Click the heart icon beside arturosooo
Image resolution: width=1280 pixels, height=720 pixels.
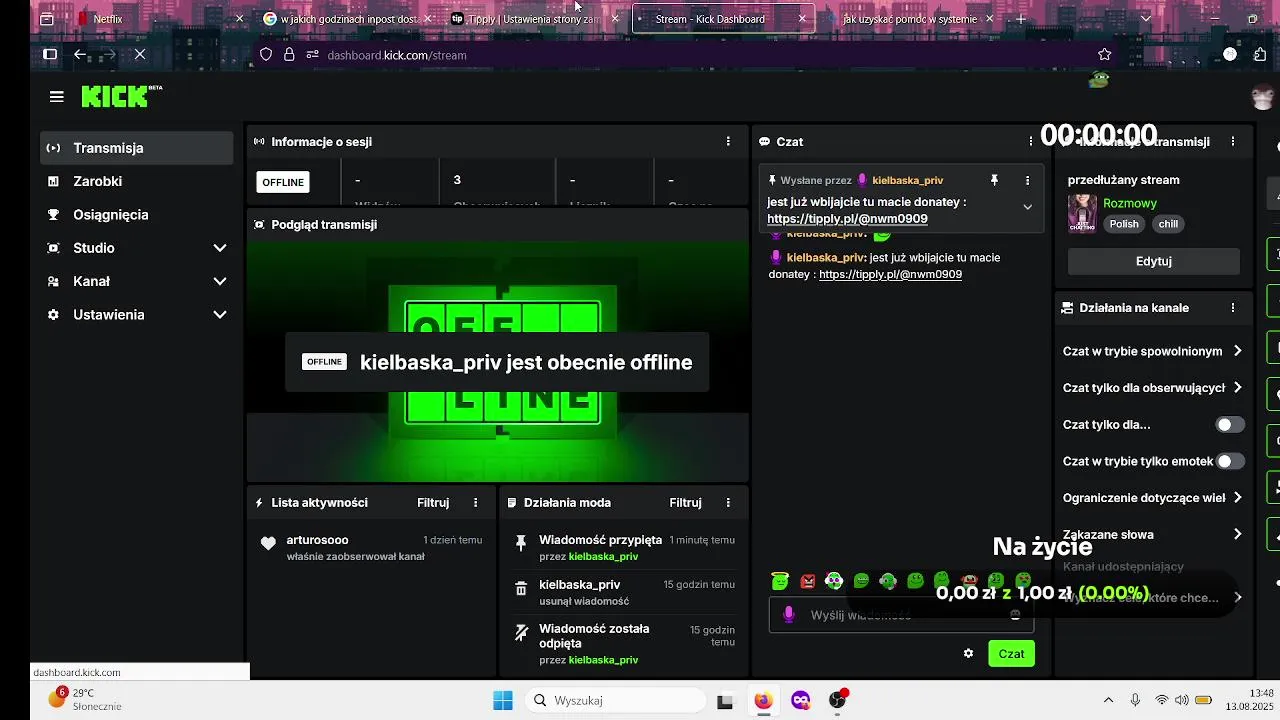[x=268, y=544]
